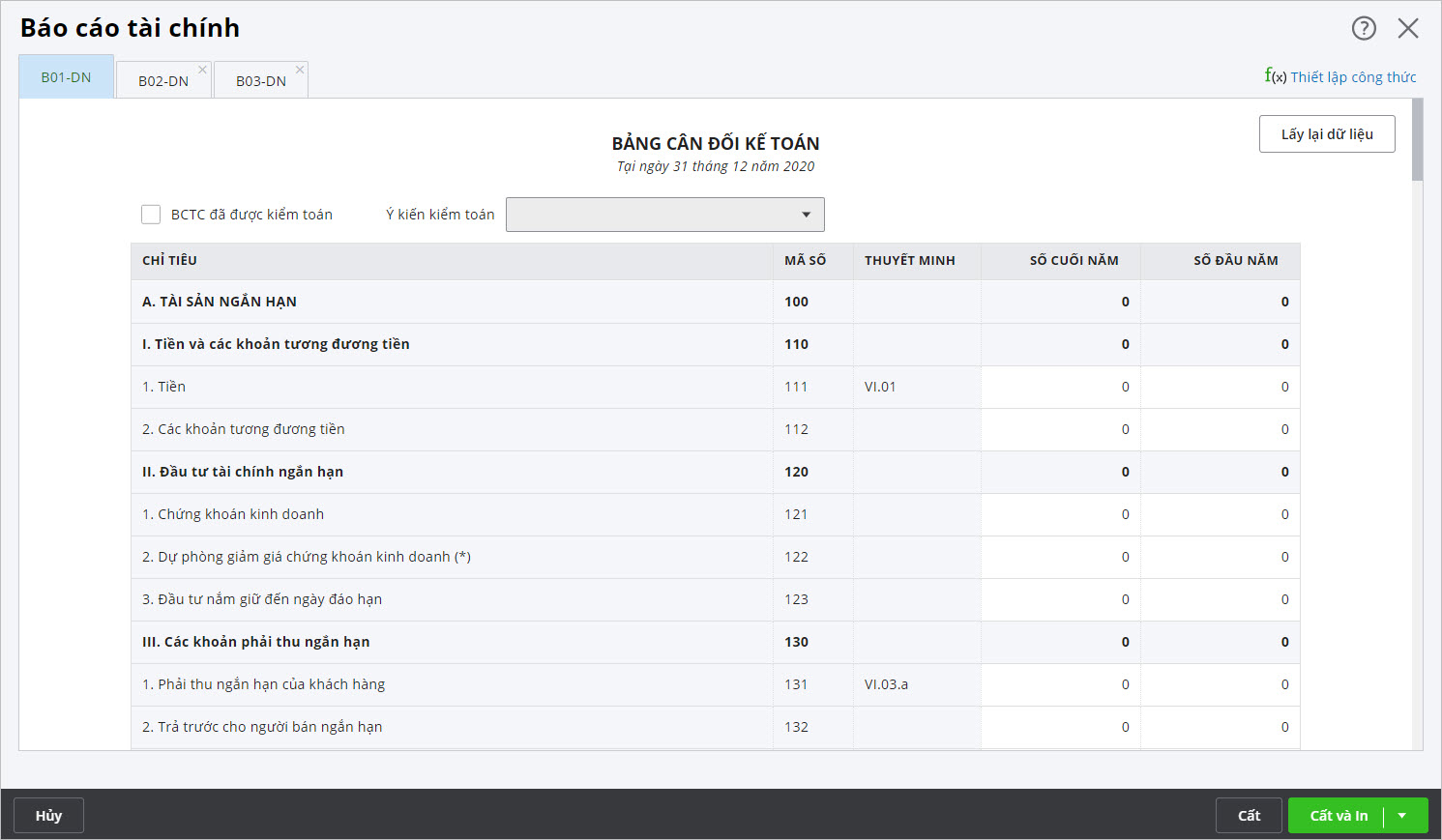Edit Số cuối năm cell for 1. Tiền
The height and width of the screenshot is (840, 1442).
[x=1061, y=387]
